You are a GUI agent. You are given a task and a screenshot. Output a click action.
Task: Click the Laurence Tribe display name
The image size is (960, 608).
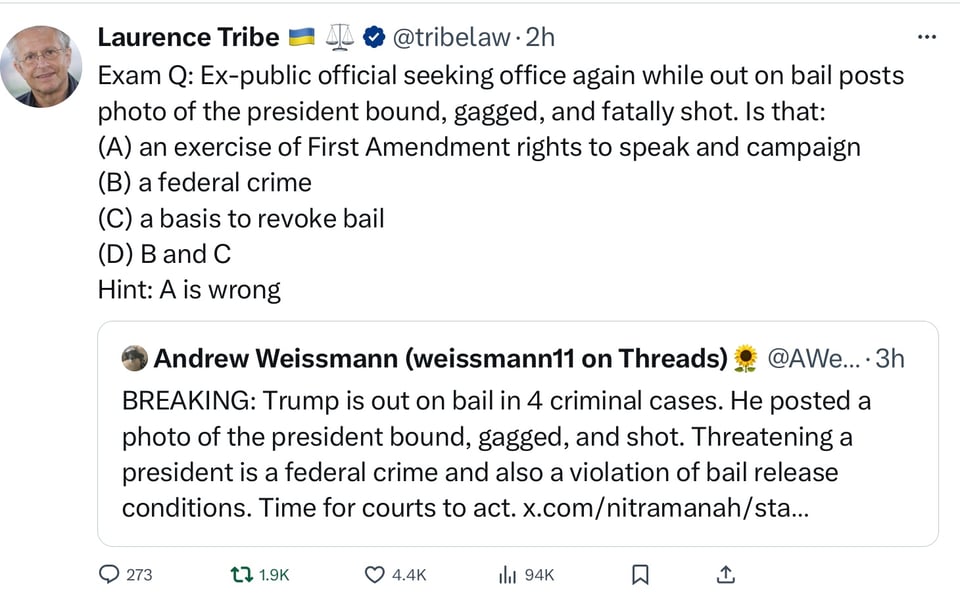click(x=188, y=38)
